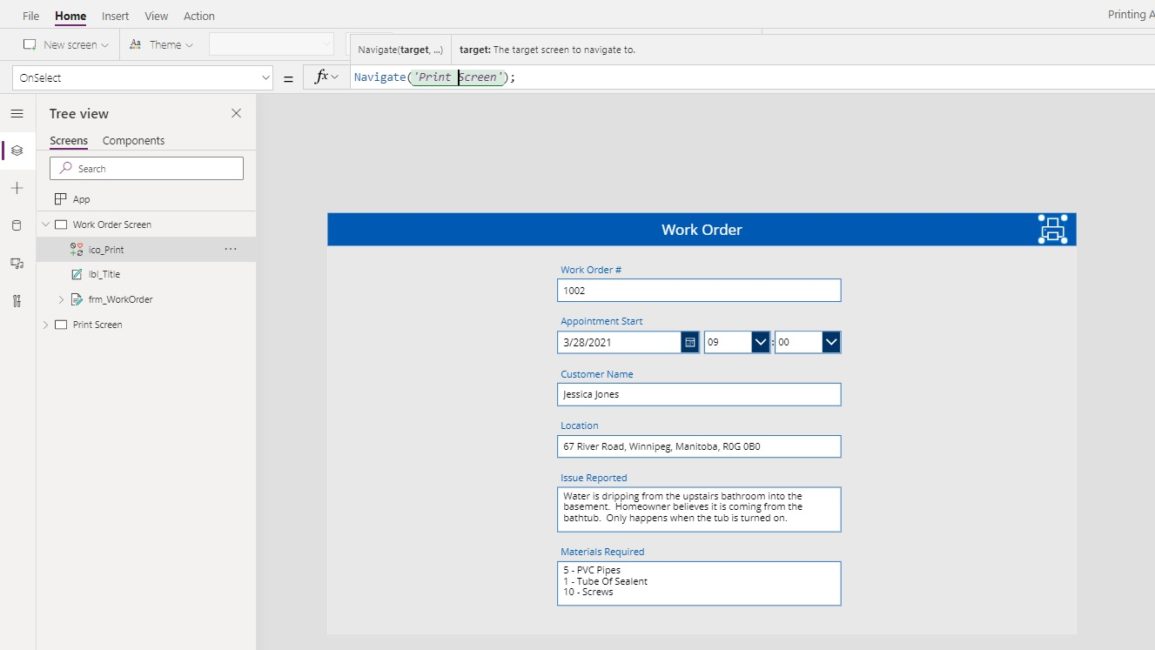1155x650 pixels.
Task: Open the Tree view layers icon
Action: coord(16,151)
